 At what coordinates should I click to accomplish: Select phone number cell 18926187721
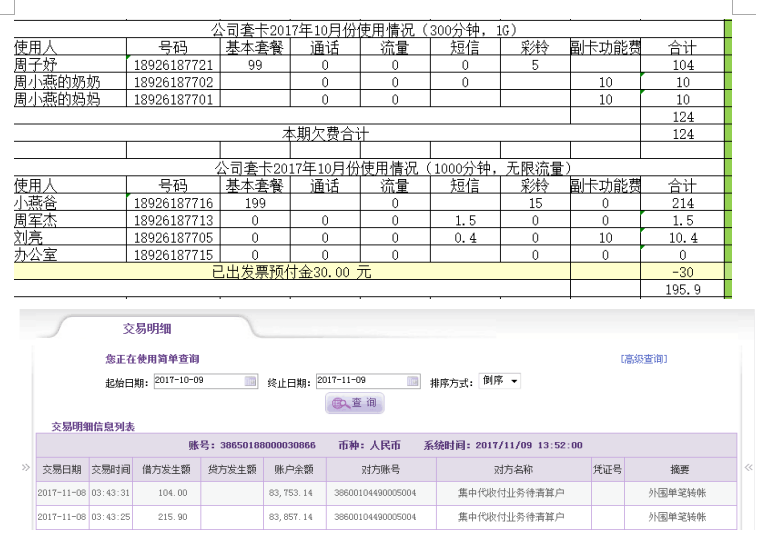[173, 65]
